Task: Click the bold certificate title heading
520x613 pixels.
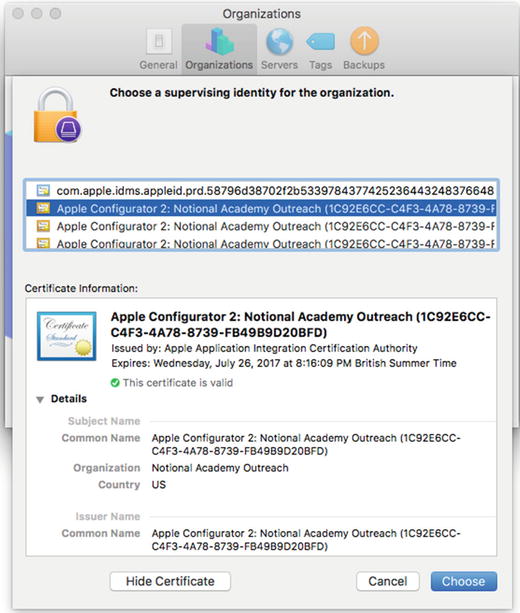Action: pos(300,324)
